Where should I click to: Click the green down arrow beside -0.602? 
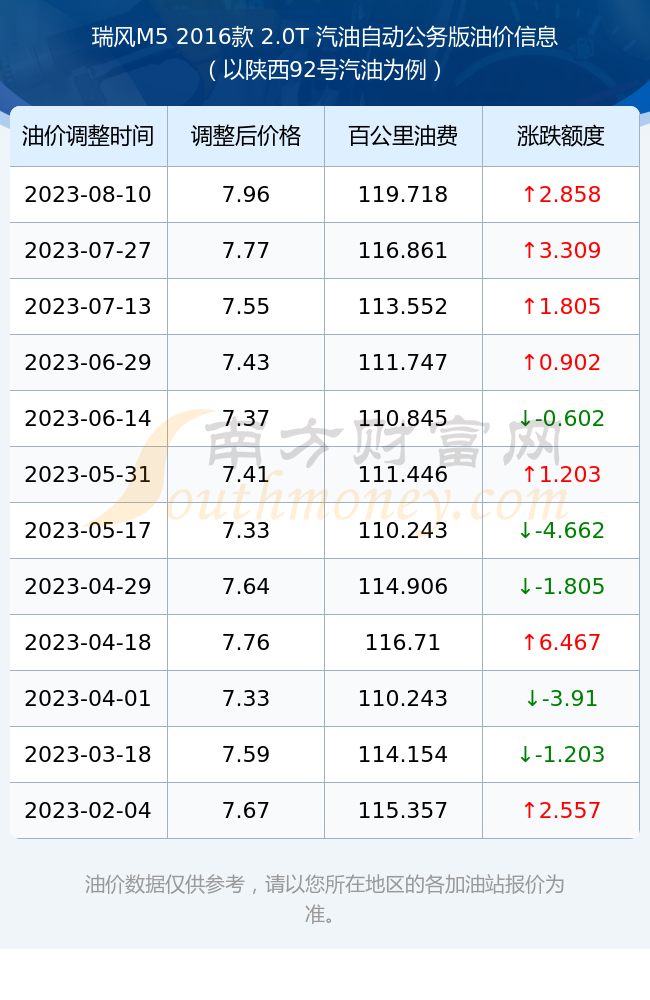click(525, 419)
